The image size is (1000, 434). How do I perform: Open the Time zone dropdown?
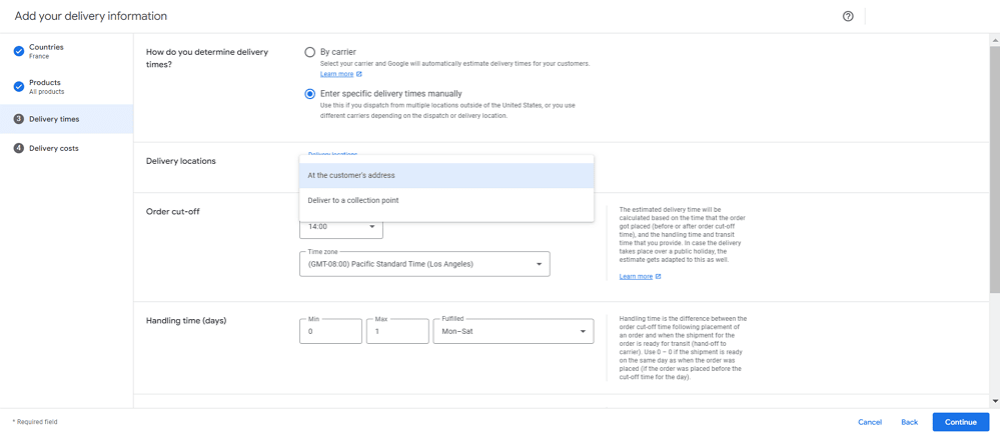425,264
